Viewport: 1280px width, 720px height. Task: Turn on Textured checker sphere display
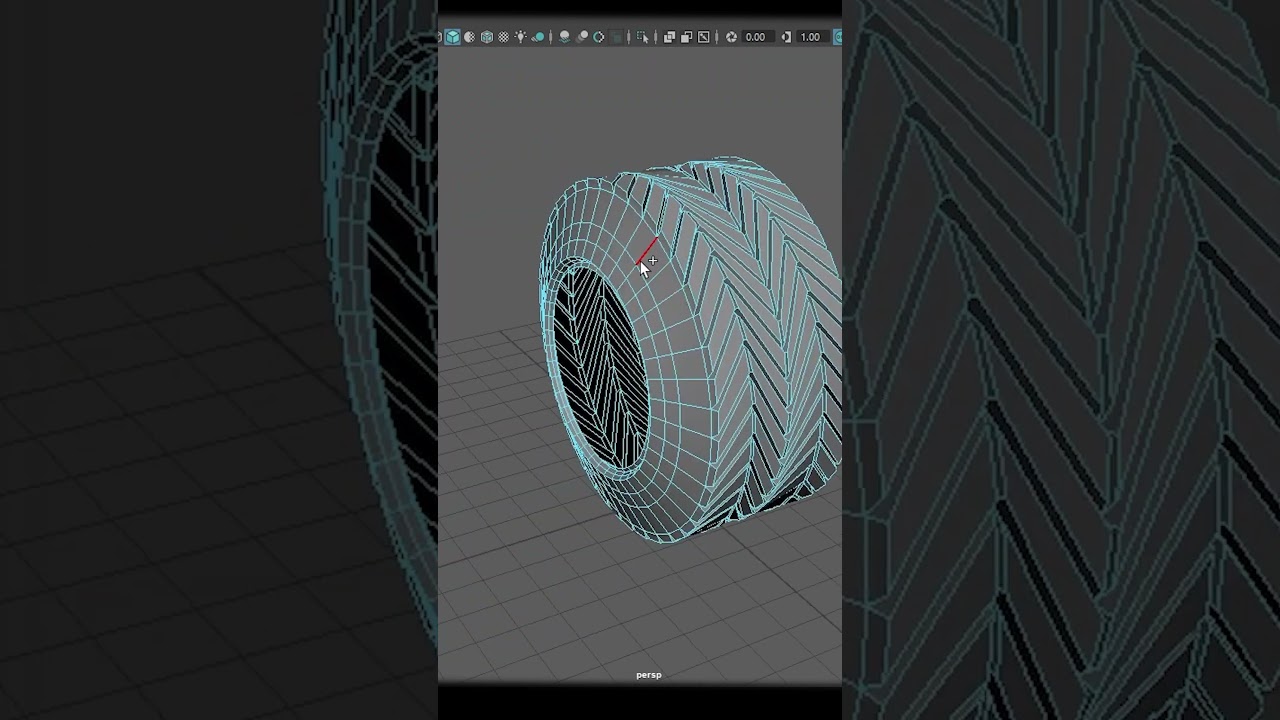pos(504,37)
